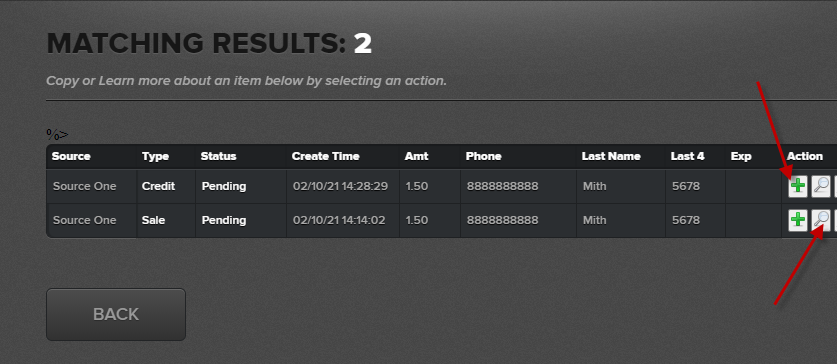Copy the Credit transaction with green plus
Viewport: 837px width, 364px height.
(x=797, y=186)
